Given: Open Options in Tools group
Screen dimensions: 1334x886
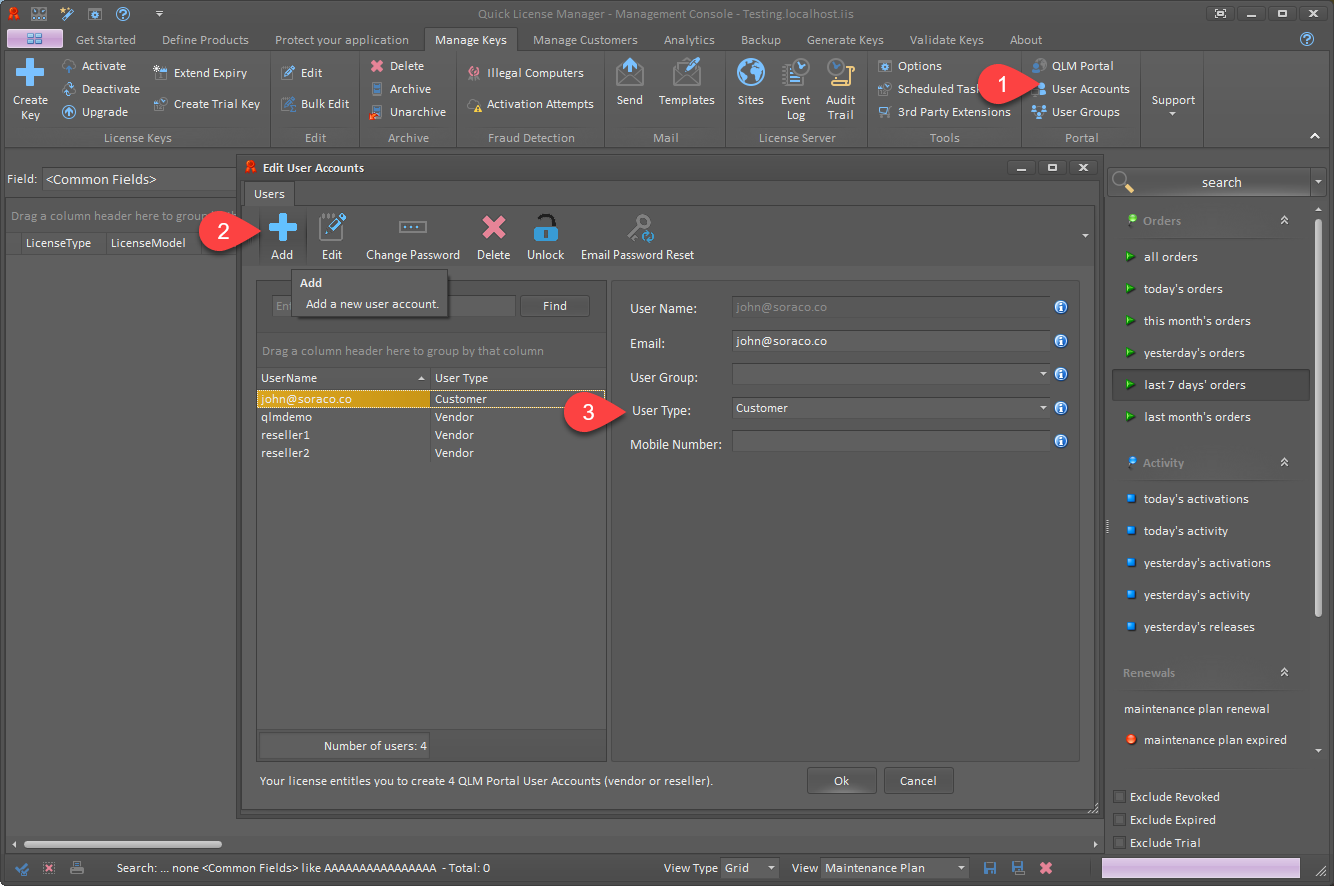Looking at the screenshot, I should click(910, 66).
